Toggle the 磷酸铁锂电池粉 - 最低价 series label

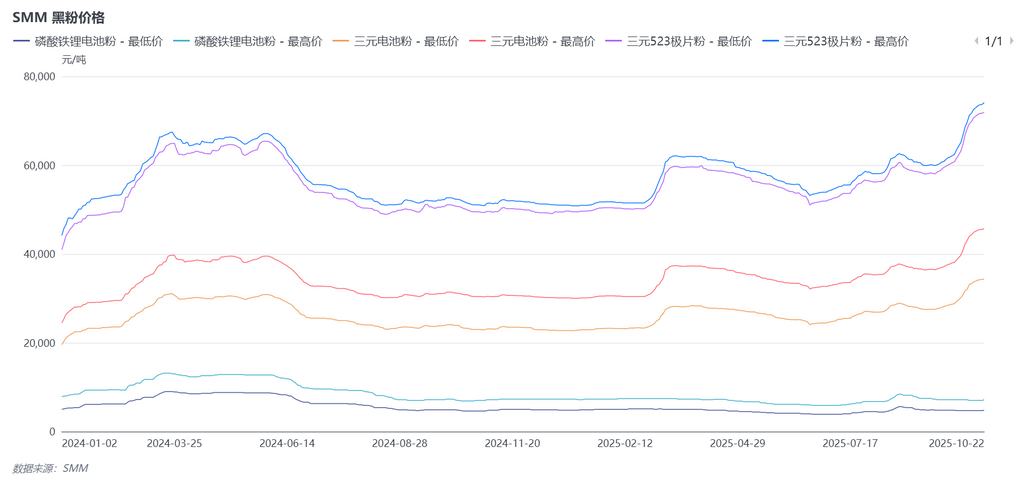tap(98, 41)
